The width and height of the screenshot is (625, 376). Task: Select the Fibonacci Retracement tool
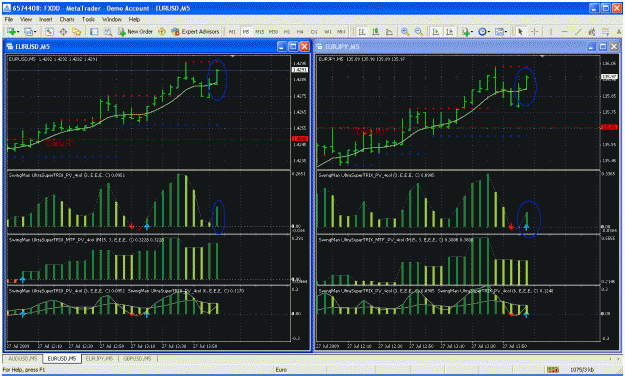(x=605, y=31)
